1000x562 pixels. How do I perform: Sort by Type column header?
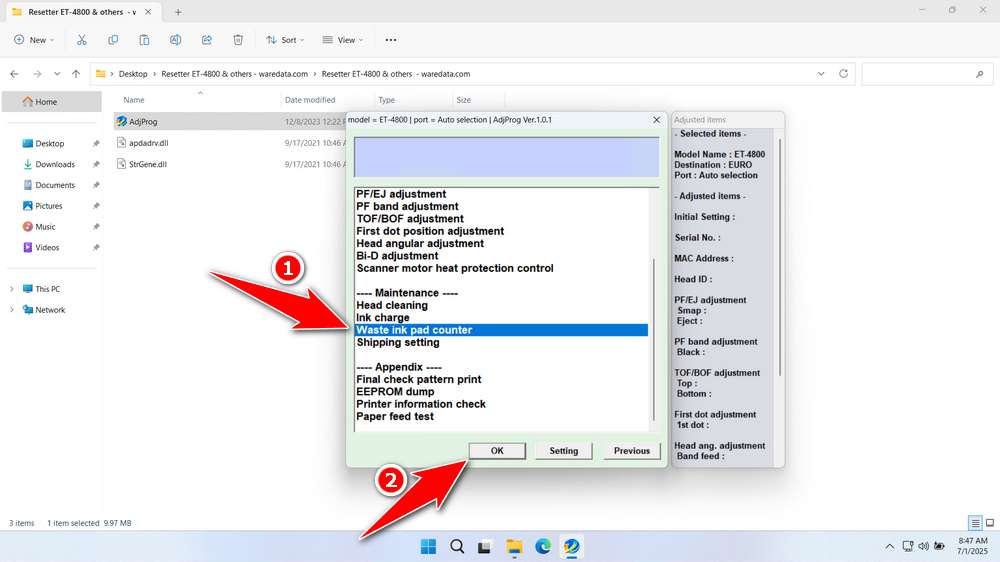click(386, 100)
